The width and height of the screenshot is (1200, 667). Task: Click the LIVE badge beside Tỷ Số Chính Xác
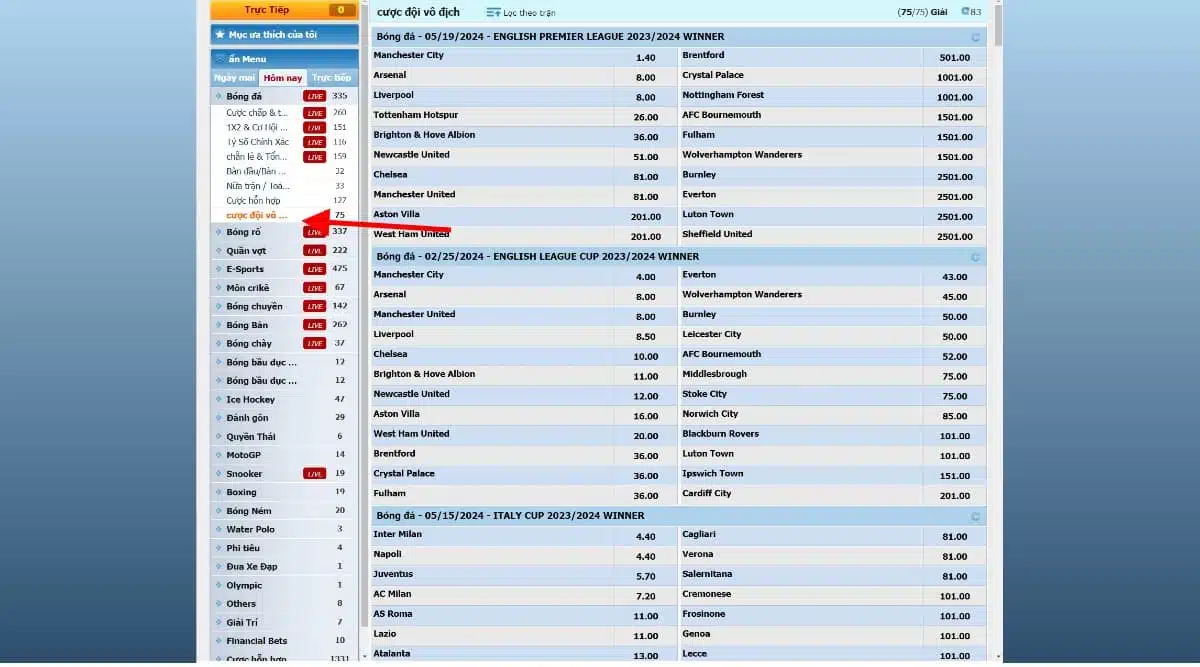[x=314, y=142]
